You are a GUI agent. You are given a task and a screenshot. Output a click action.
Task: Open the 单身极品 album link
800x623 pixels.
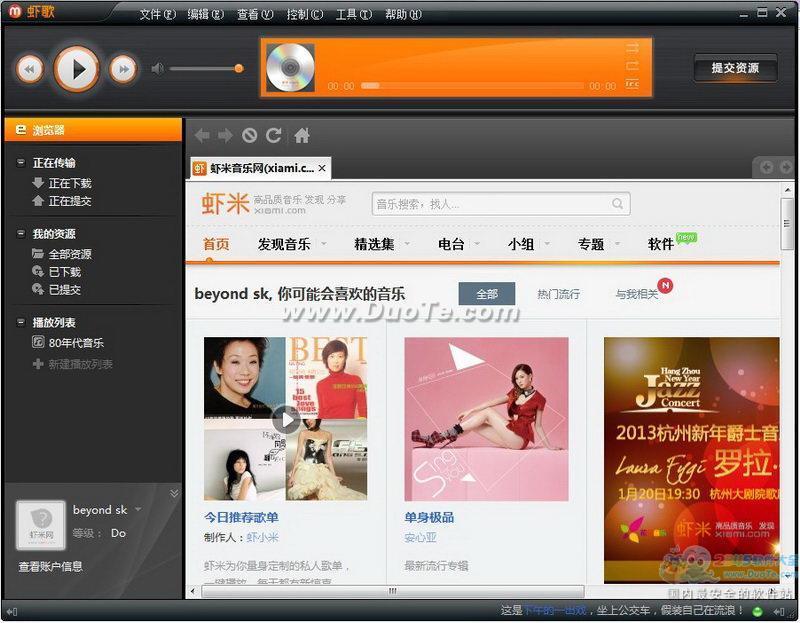click(x=429, y=517)
